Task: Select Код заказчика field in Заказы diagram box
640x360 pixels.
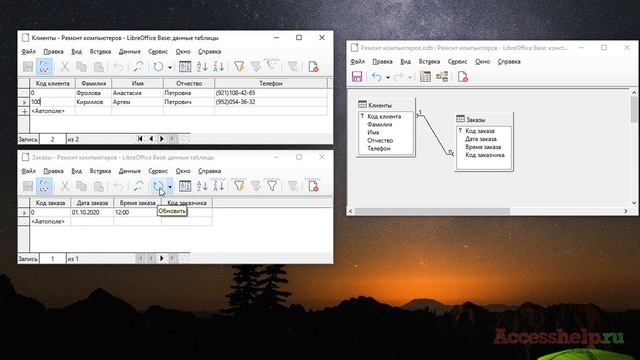Action: (x=484, y=155)
